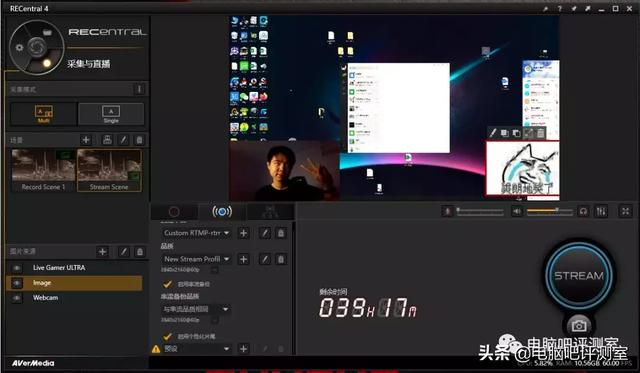The width and height of the screenshot is (640, 373).
Task: Mute the microphone icon
Action: [447, 211]
